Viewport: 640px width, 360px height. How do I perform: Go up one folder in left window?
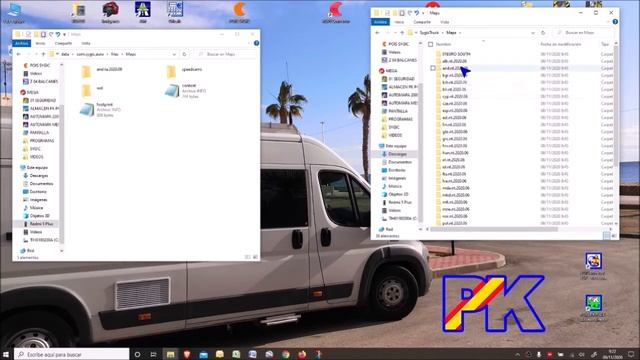click(x=43, y=54)
